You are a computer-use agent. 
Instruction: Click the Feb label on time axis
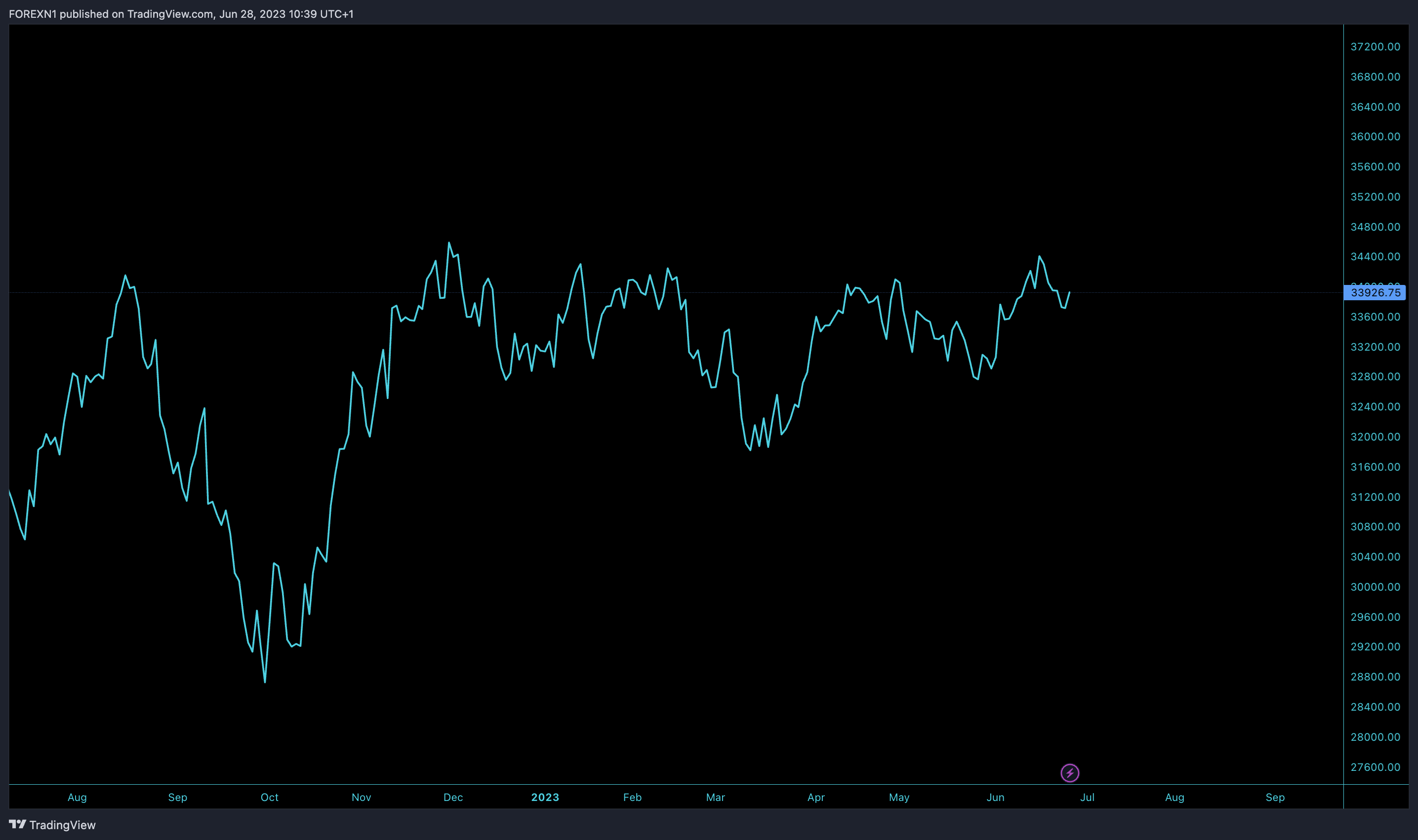point(632,798)
